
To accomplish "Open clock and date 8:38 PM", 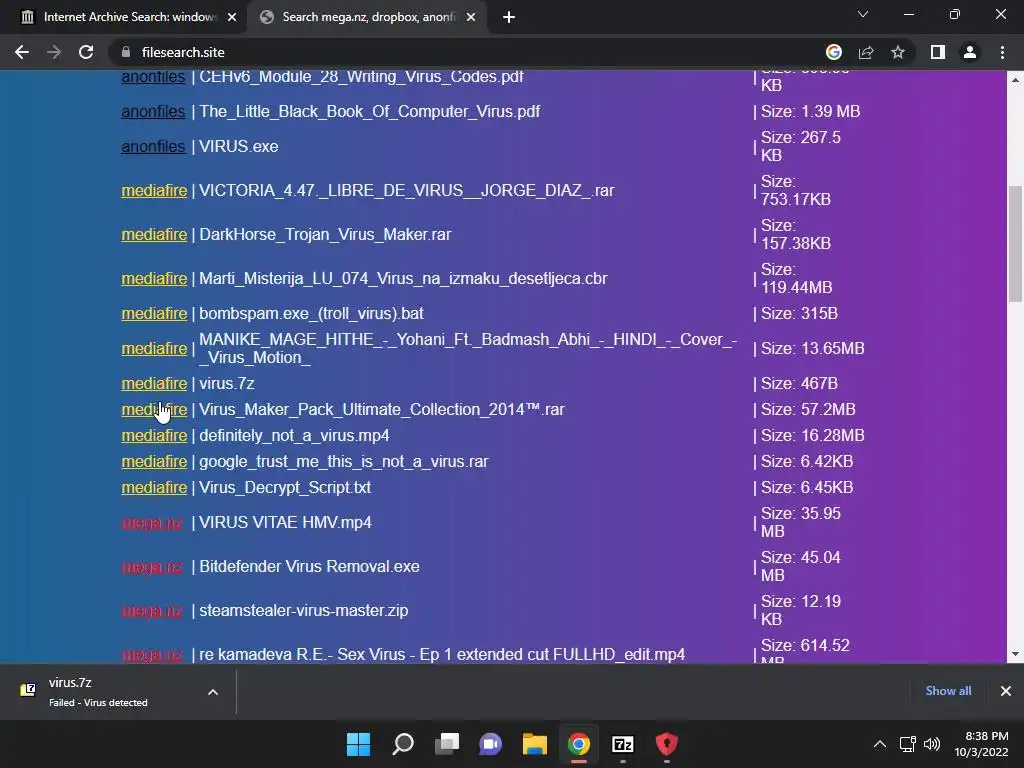I will [x=981, y=744].
